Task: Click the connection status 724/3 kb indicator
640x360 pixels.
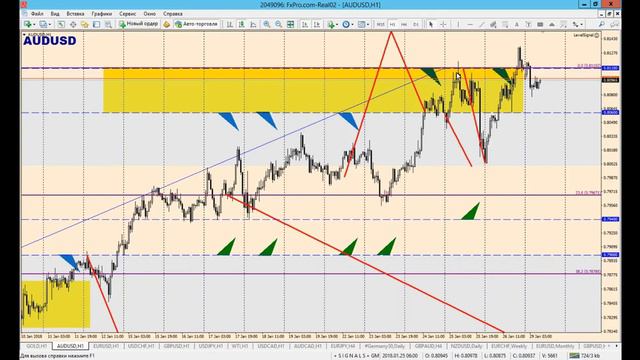Action: tap(585, 356)
